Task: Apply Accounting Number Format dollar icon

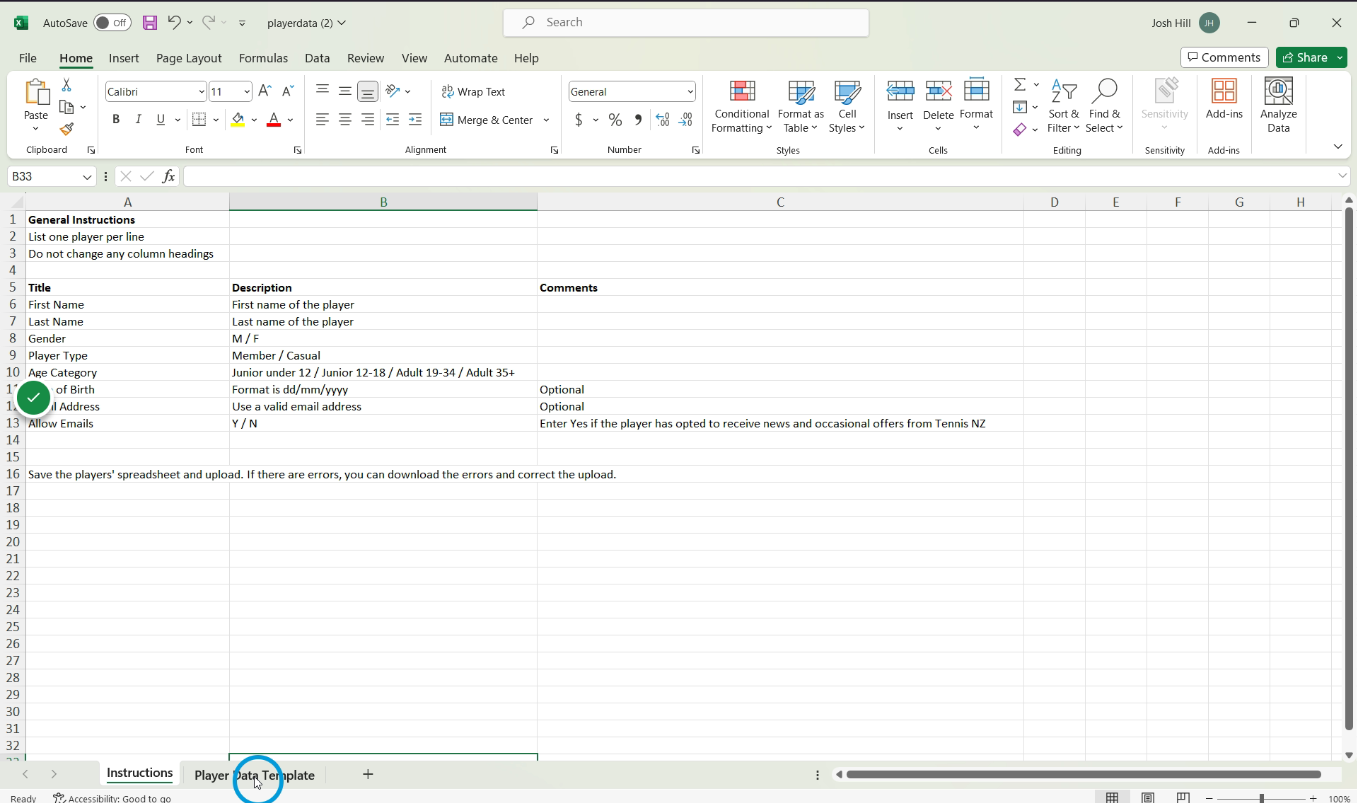Action: coord(579,120)
